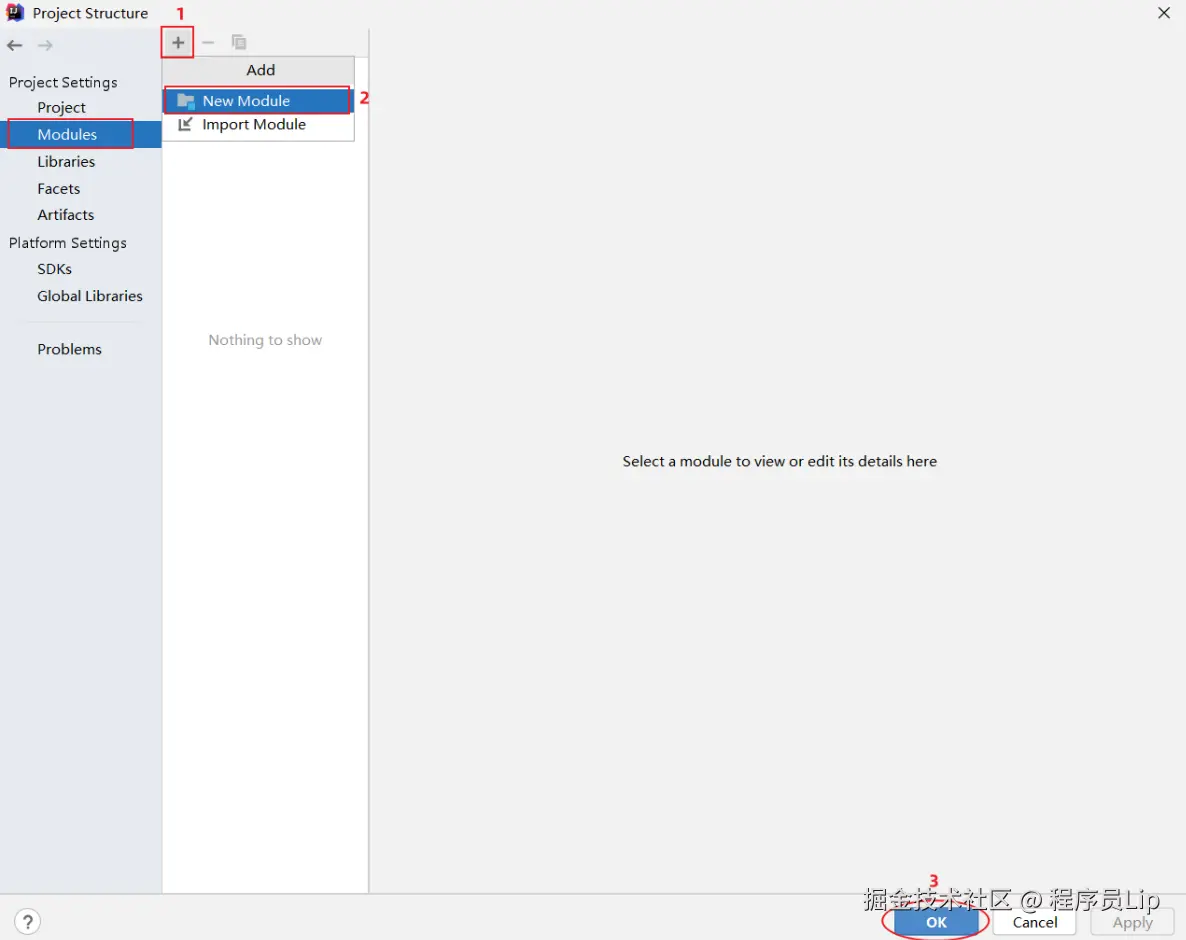Click the Platform Settings heading
Image resolution: width=1186 pixels, height=940 pixels.
tap(67, 243)
